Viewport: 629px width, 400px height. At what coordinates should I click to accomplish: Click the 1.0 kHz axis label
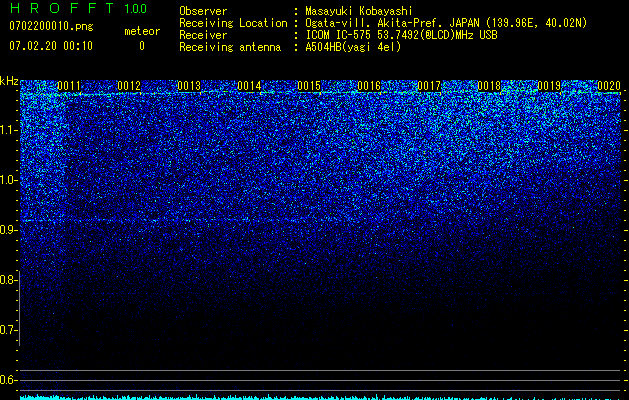point(8,180)
